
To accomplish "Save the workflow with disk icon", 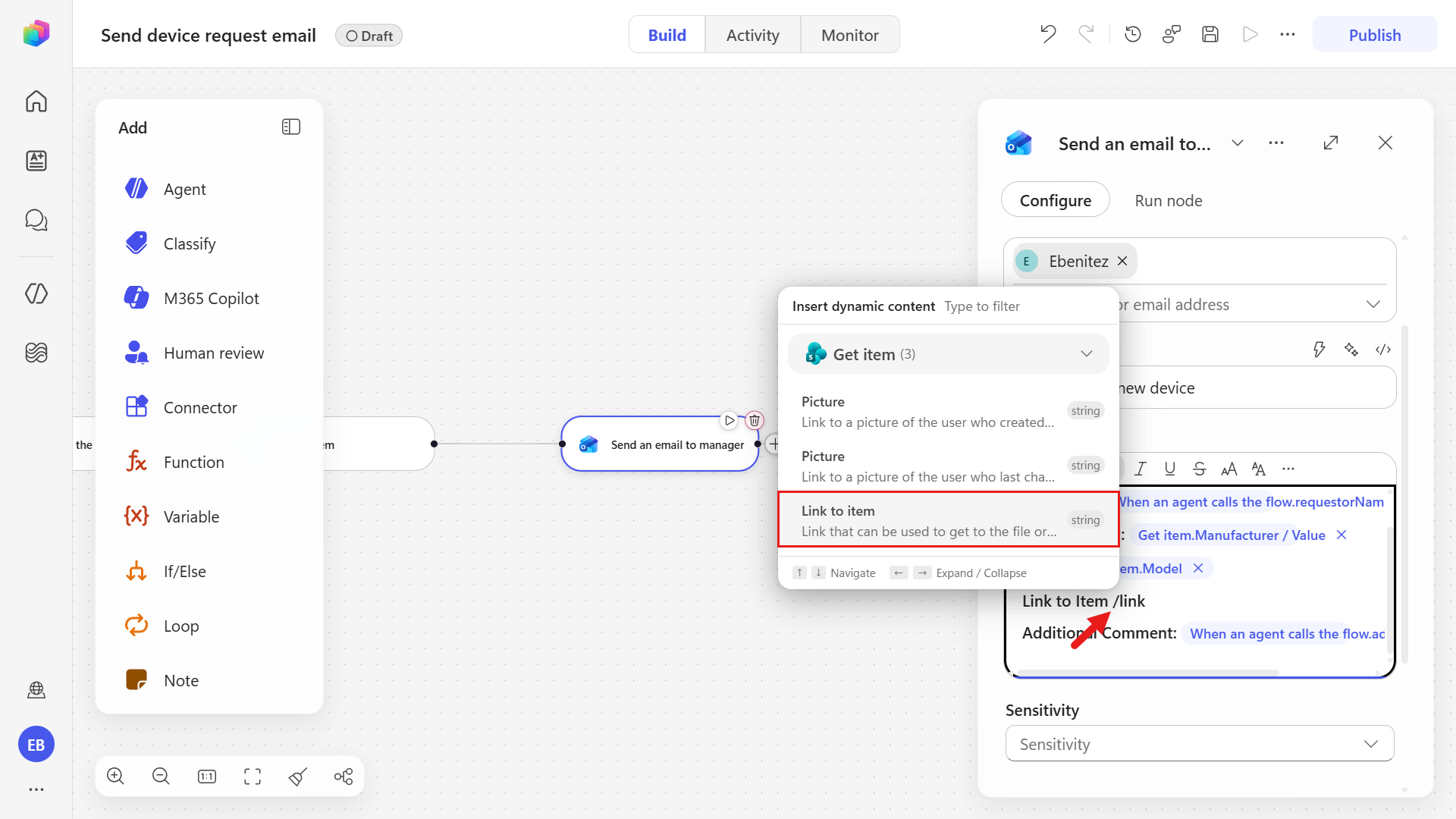I will pos(1210,34).
